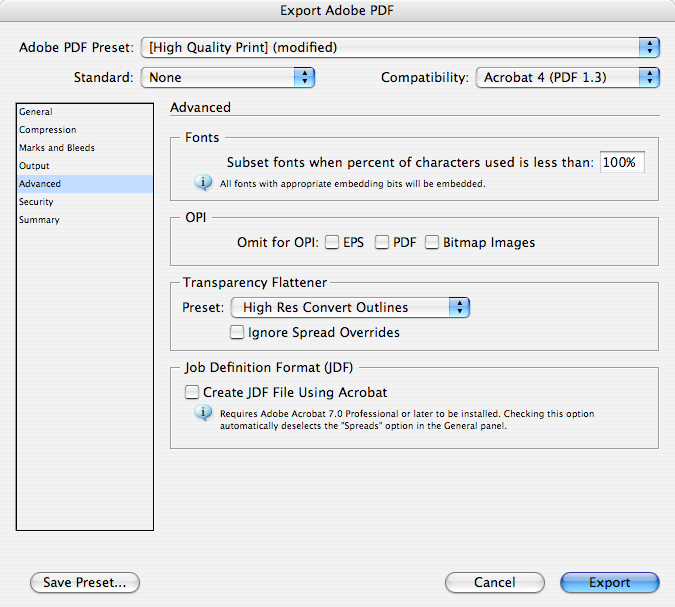Select General in the panel list
This screenshot has height=607, width=675.
click(84, 112)
